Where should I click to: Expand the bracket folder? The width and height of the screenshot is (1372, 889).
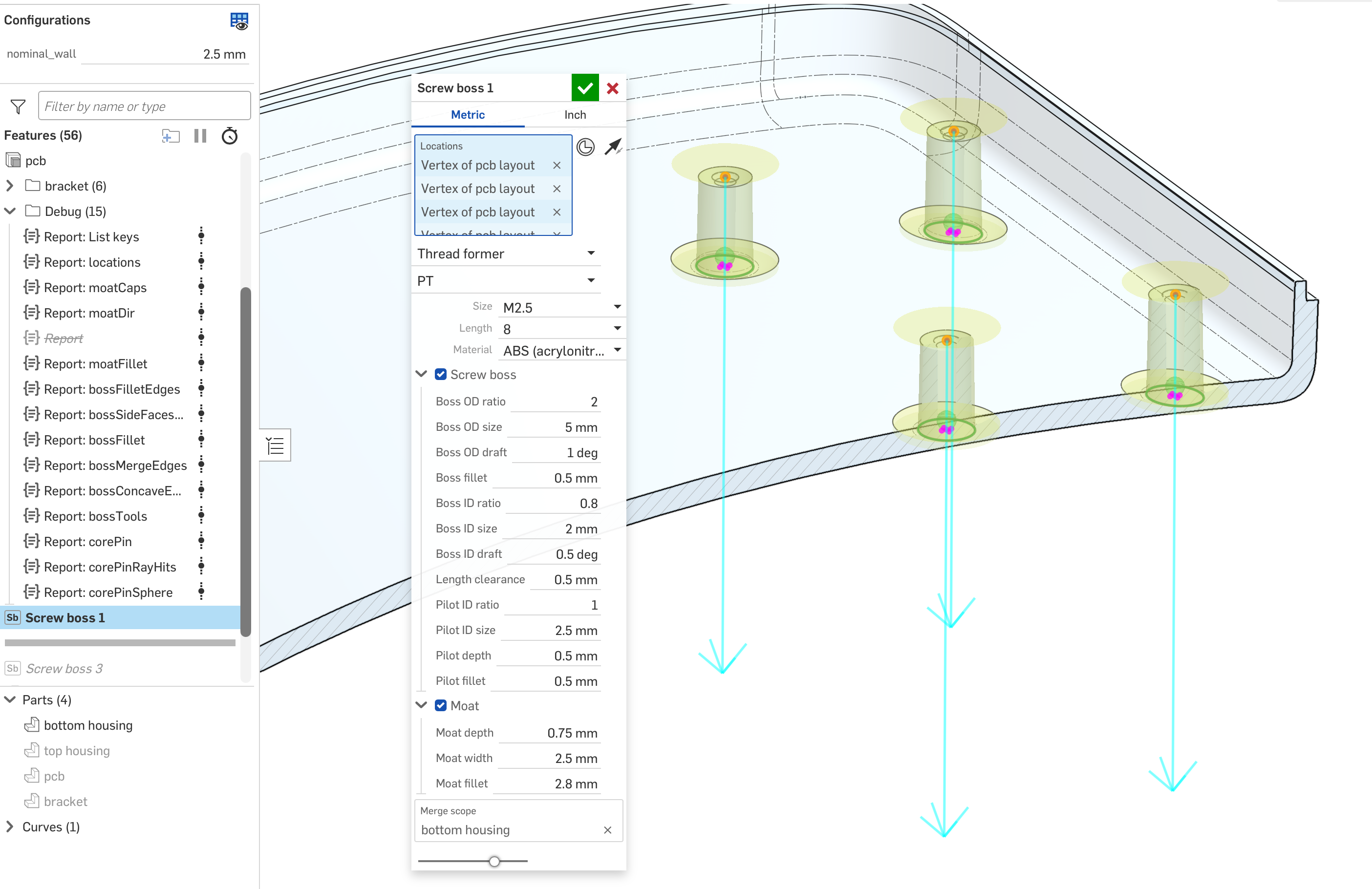tap(10, 186)
